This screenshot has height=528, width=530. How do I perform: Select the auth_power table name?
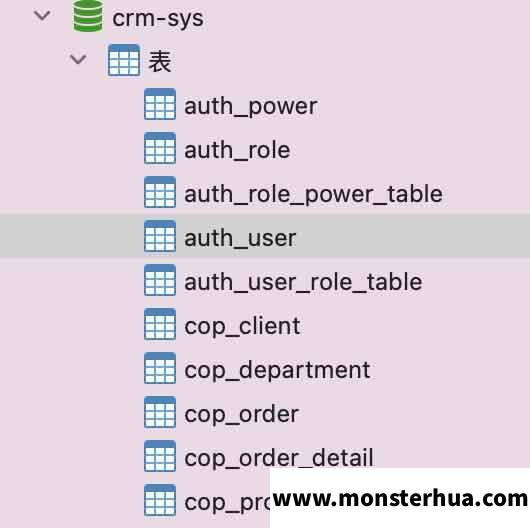[250, 107]
